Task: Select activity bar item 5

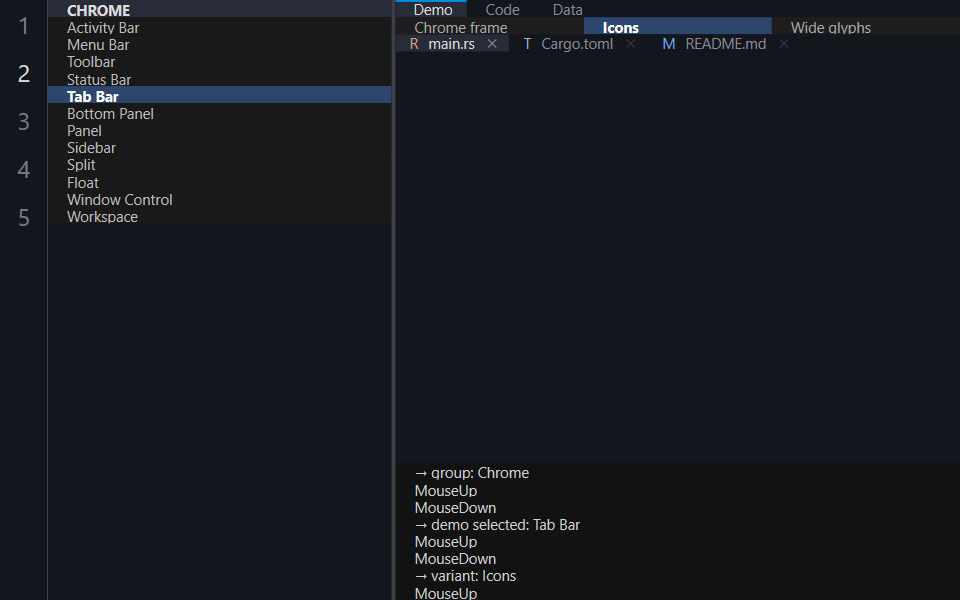Action: pyautogui.click(x=24, y=218)
